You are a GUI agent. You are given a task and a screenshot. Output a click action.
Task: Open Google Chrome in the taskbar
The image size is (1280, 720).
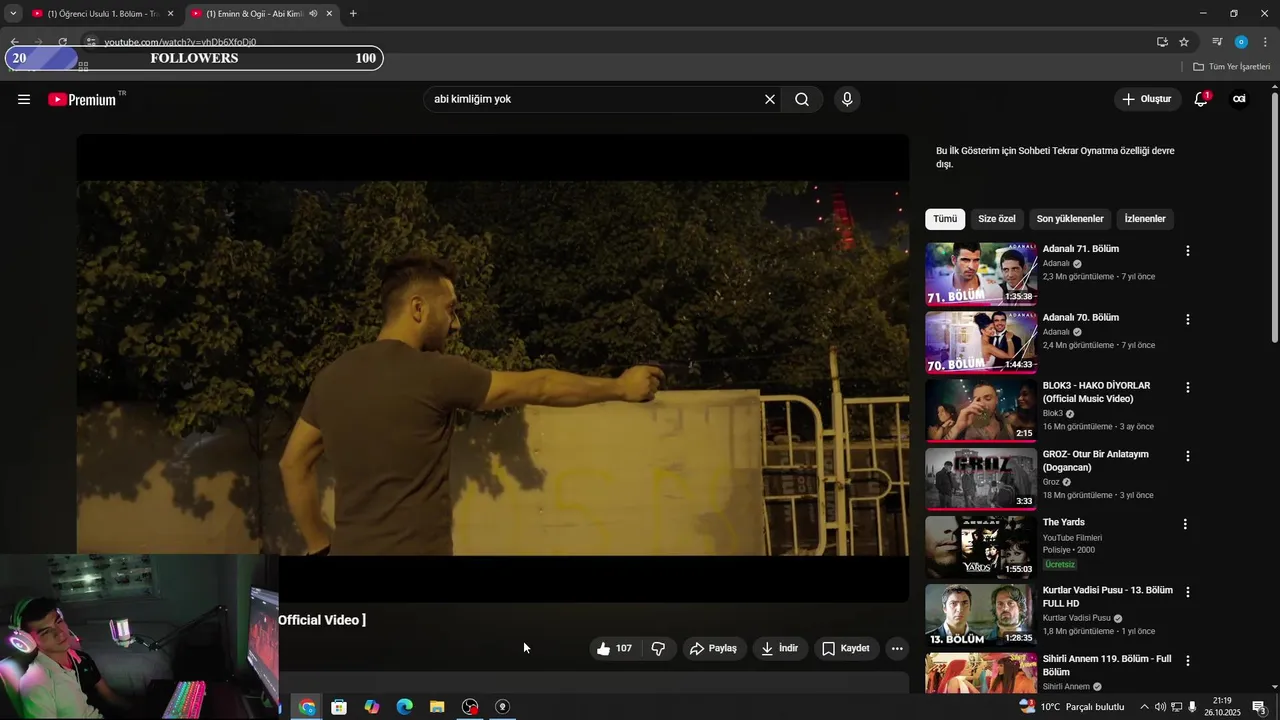tap(307, 707)
